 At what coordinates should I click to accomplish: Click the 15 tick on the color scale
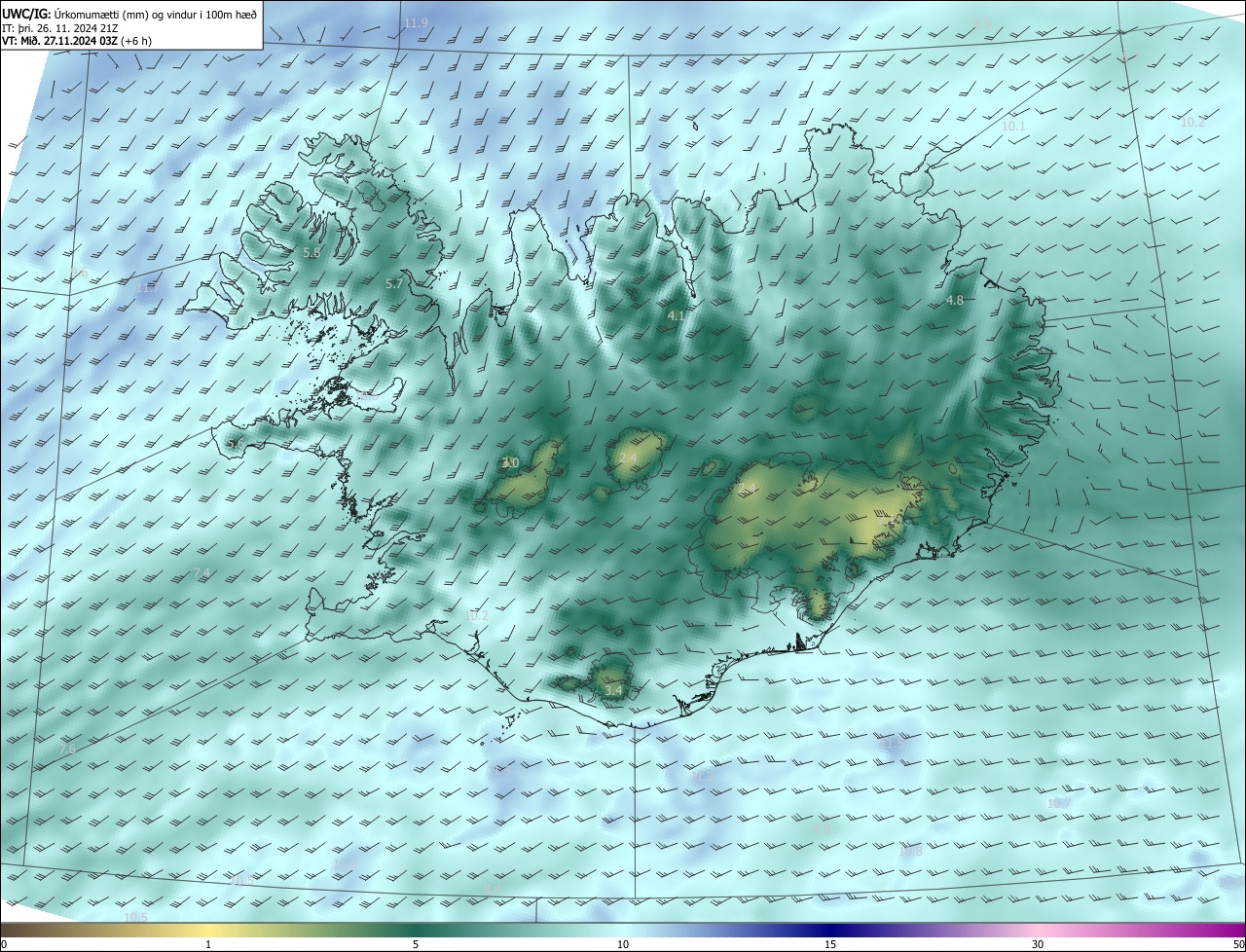coord(830,944)
